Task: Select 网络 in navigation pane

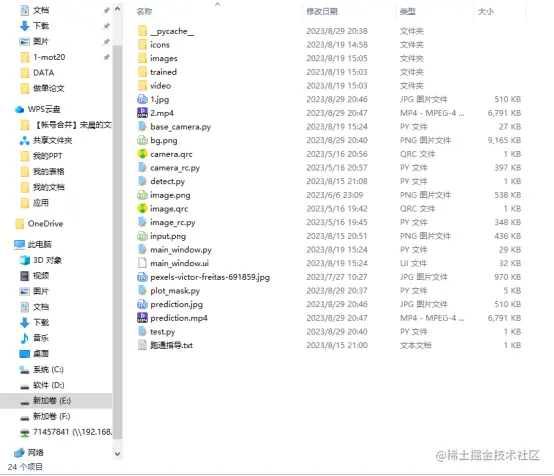Action: click(36, 453)
